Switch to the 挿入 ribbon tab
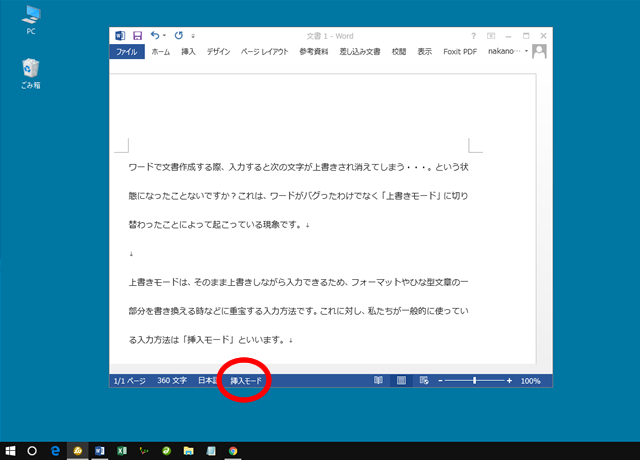The height and width of the screenshot is (460, 640). click(x=188, y=51)
